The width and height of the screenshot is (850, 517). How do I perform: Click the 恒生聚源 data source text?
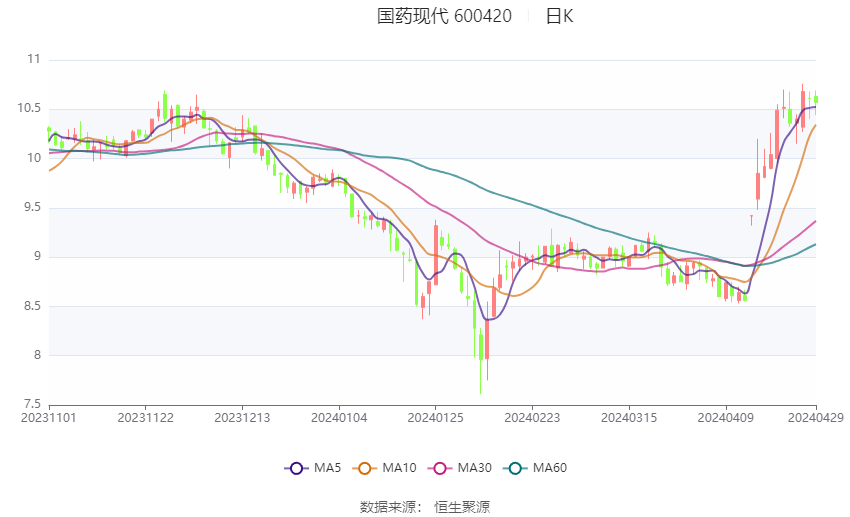462,507
